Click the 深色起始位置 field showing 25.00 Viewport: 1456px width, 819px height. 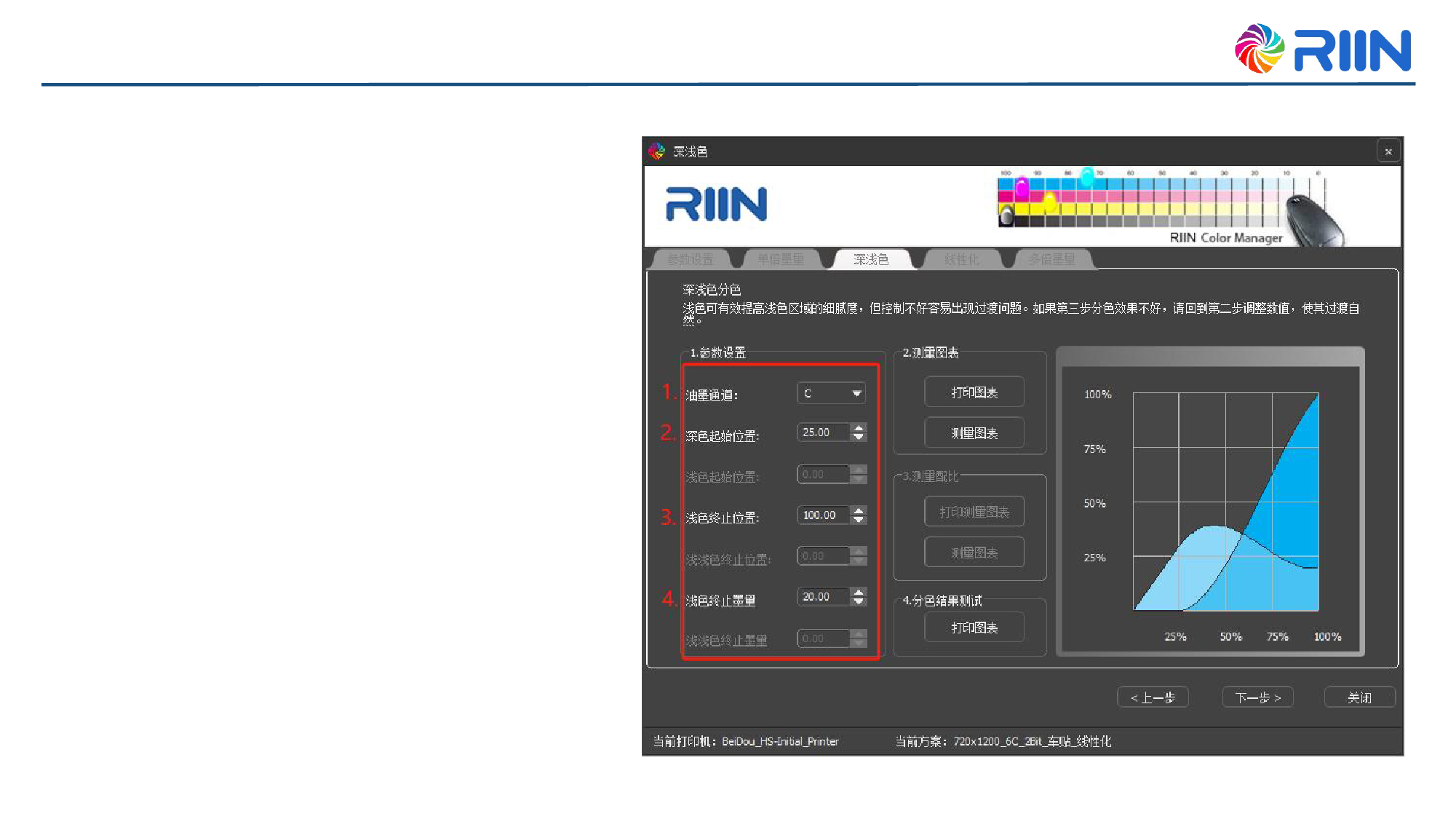pos(822,432)
